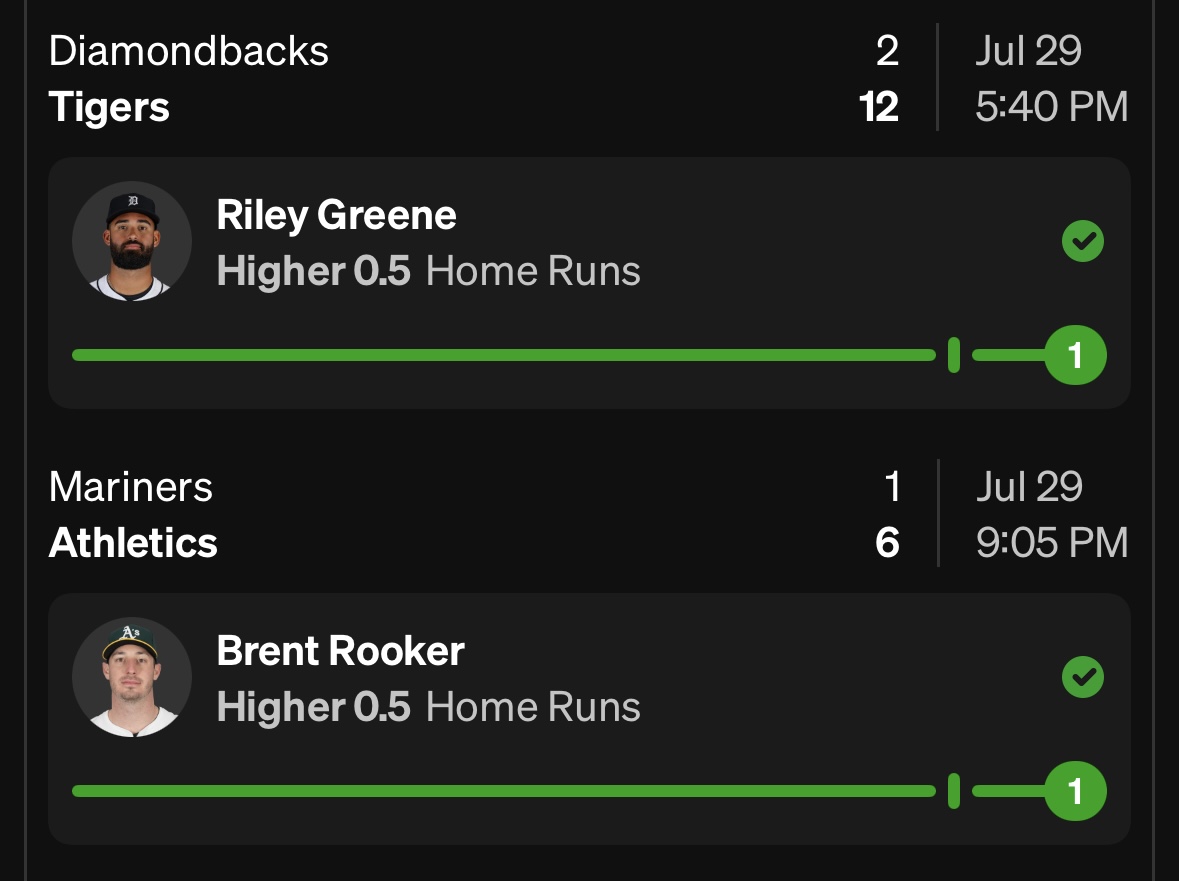The width and height of the screenshot is (1179, 881).
Task: Select the Athletics team name
Action: [133, 543]
